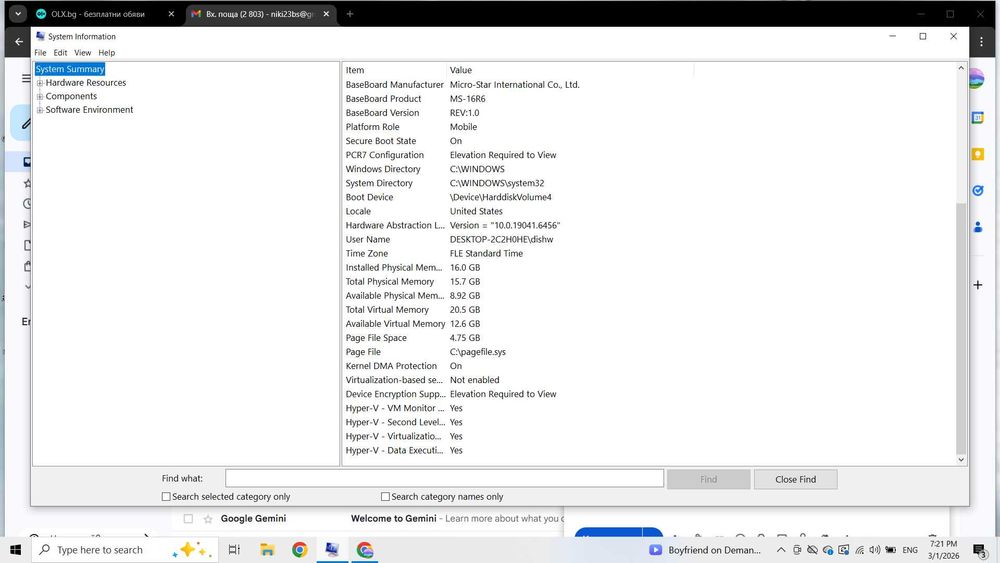Expand the Components tree node
The width and height of the screenshot is (1000, 563).
pos(40,96)
